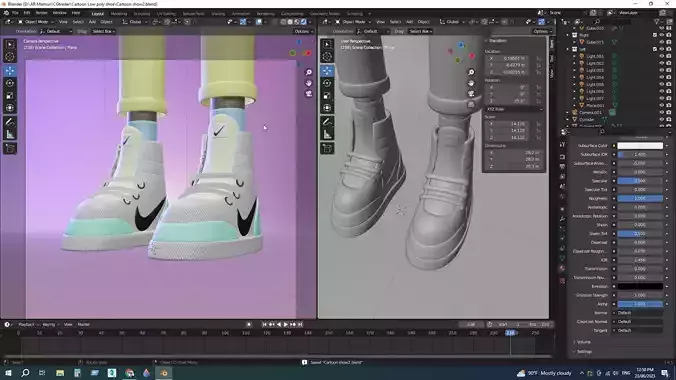Screen dimensions: 676x380
Task: Click Add menu in right viewport header
Action: [409, 22]
